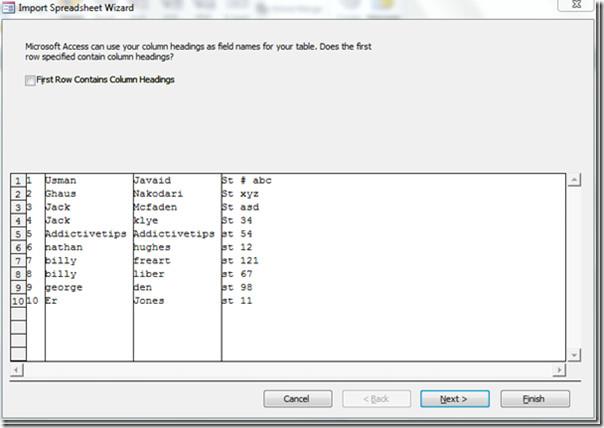Click the cell containing st 121
The image size is (604, 428).
(393, 261)
